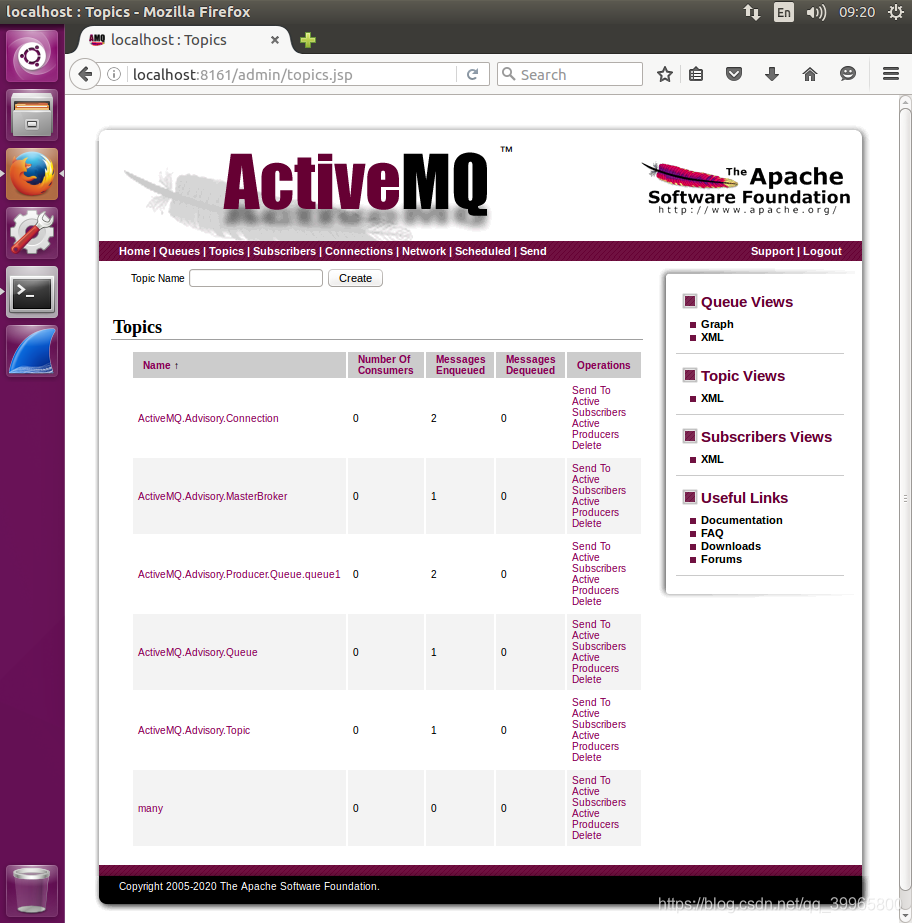
Task: Open the Ubuntu Dash search launcher
Action: [32, 57]
